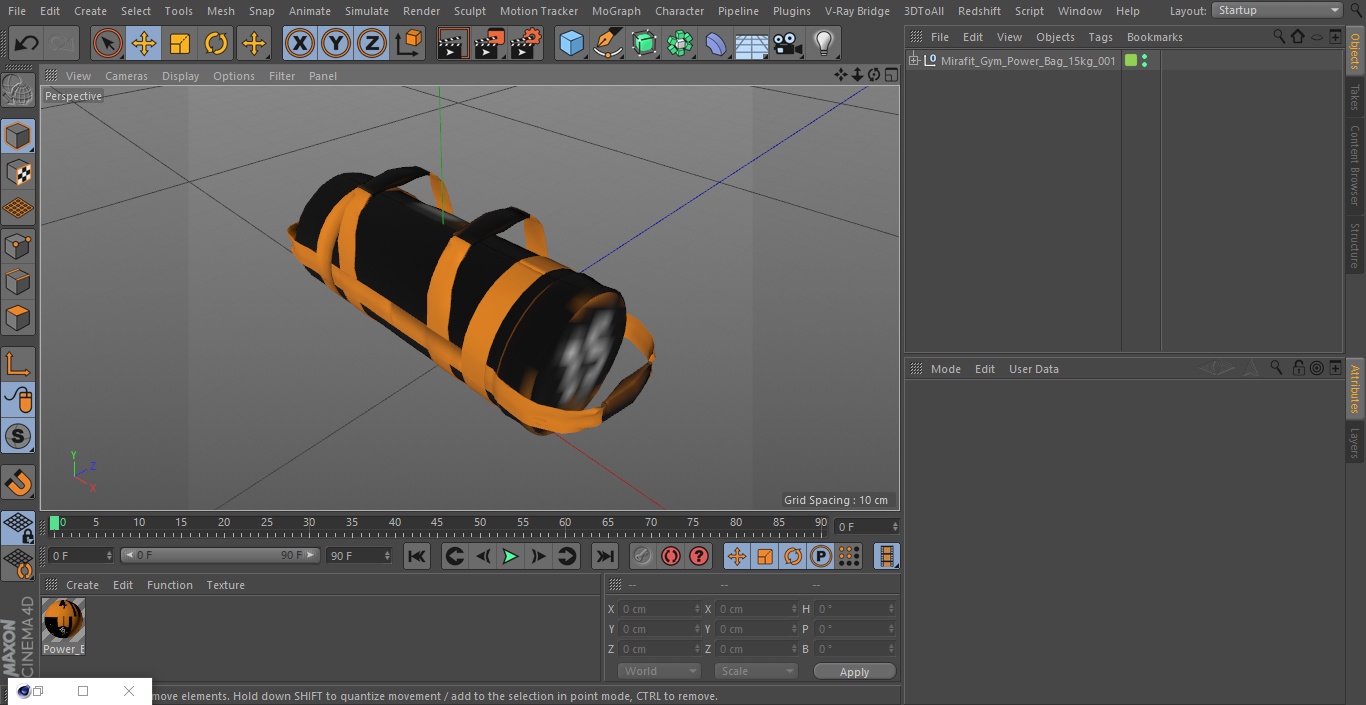Viewport: 1366px width, 705px height.
Task: Switch to Points mode
Action: [x=18, y=245]
